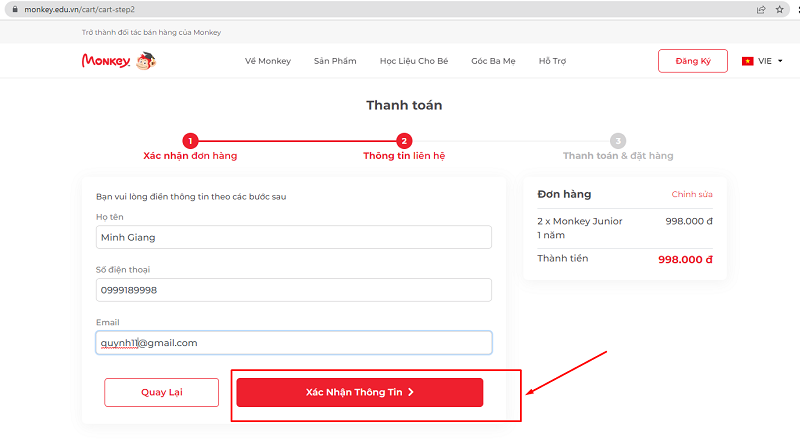Click Trở thành đối tác bán hàng link
The width and height of the screenshot is (800, 447).
pyautogui.click(x=152, y=32)
